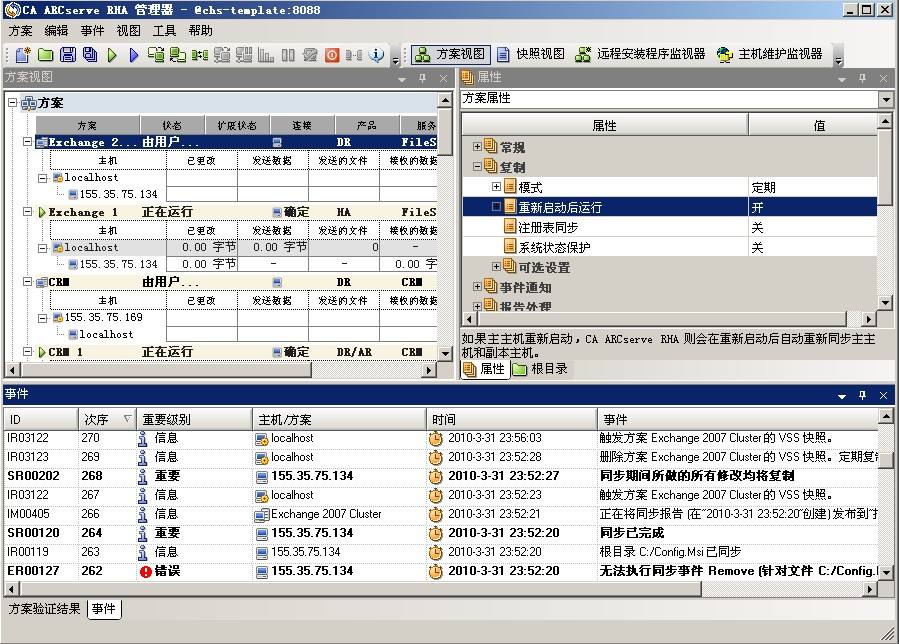This screenshot has width=899, height=644.
Task: Close the 事件 panel
Action: point(884,395)
